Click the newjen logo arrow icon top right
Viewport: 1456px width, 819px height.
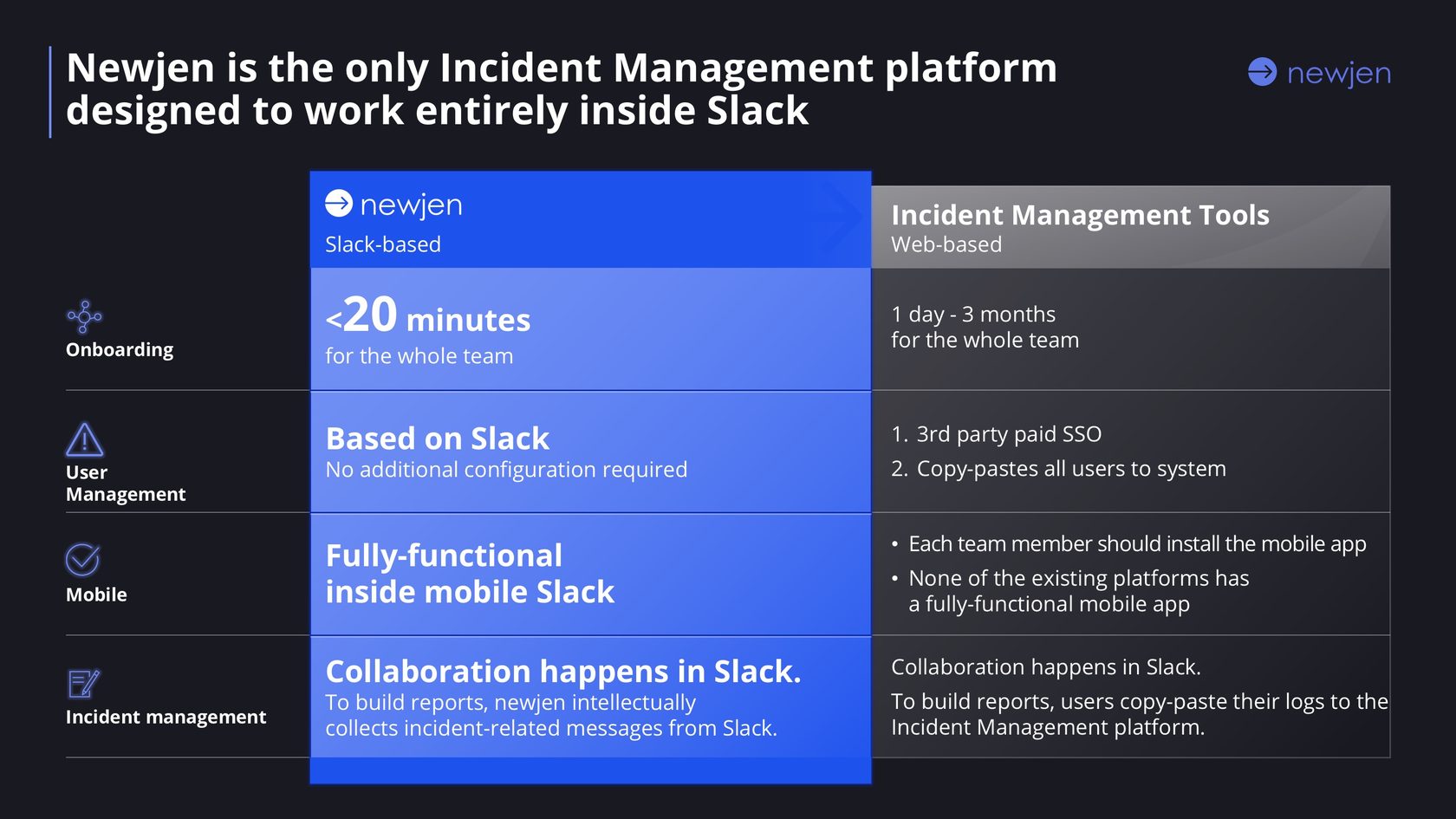coord(1262,72)
